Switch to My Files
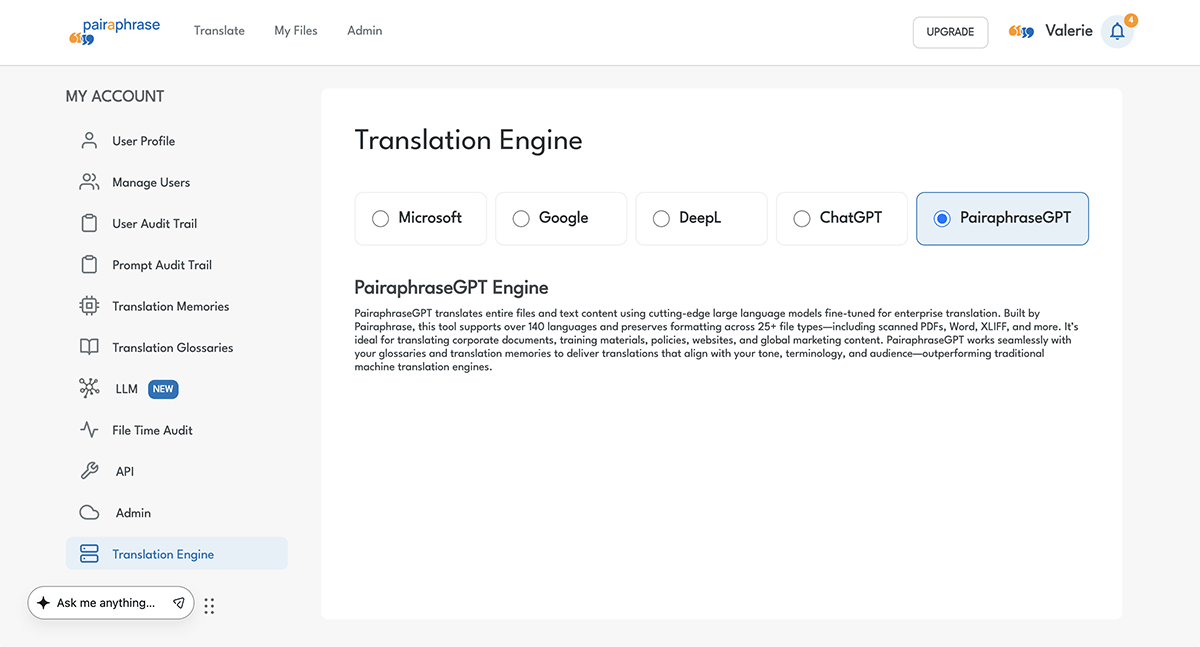This screenshot has height=647, width=1200. pyautogui.click(x=295, y=31)
